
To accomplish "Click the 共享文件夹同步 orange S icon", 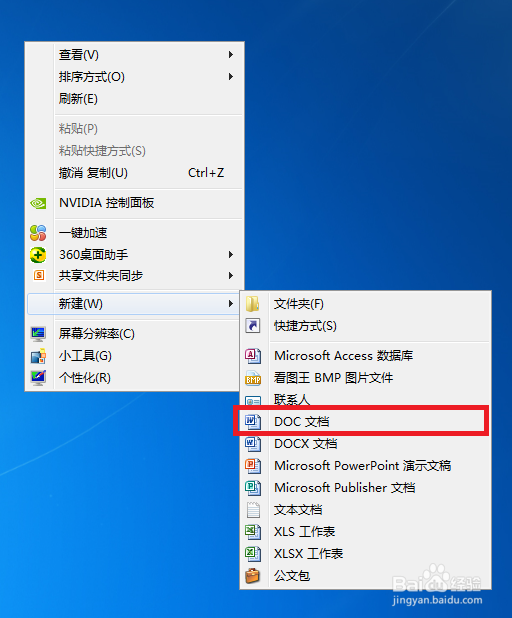I will point(39,275).
